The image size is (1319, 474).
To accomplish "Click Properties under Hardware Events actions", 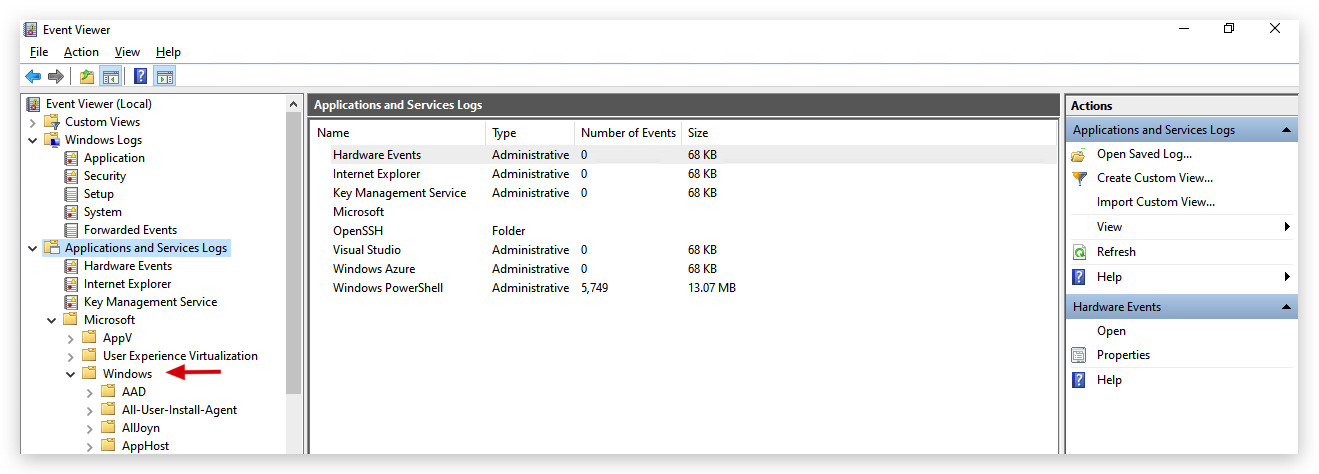I will pyautogui.click(x=1123, y=355).
